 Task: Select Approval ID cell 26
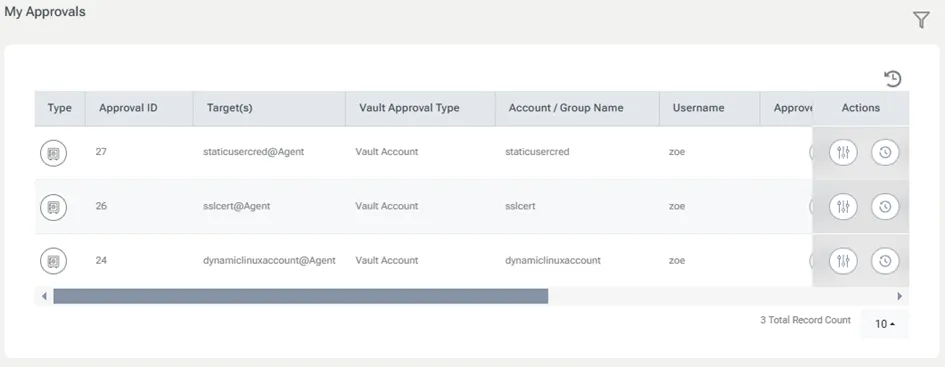pos(101,206)
